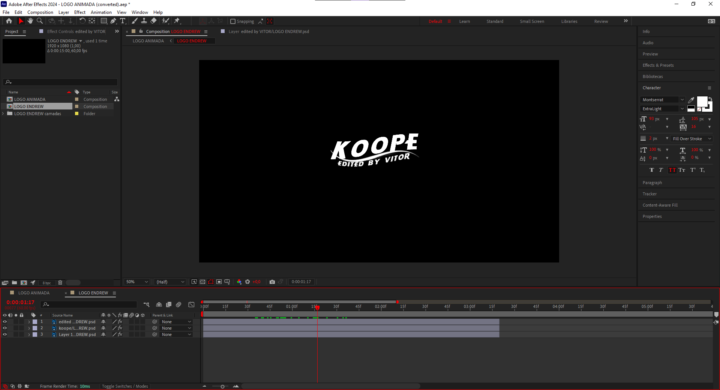Click Toggle Switches / Modes button
Screen dimensions: 720x390
pos(125,386)
